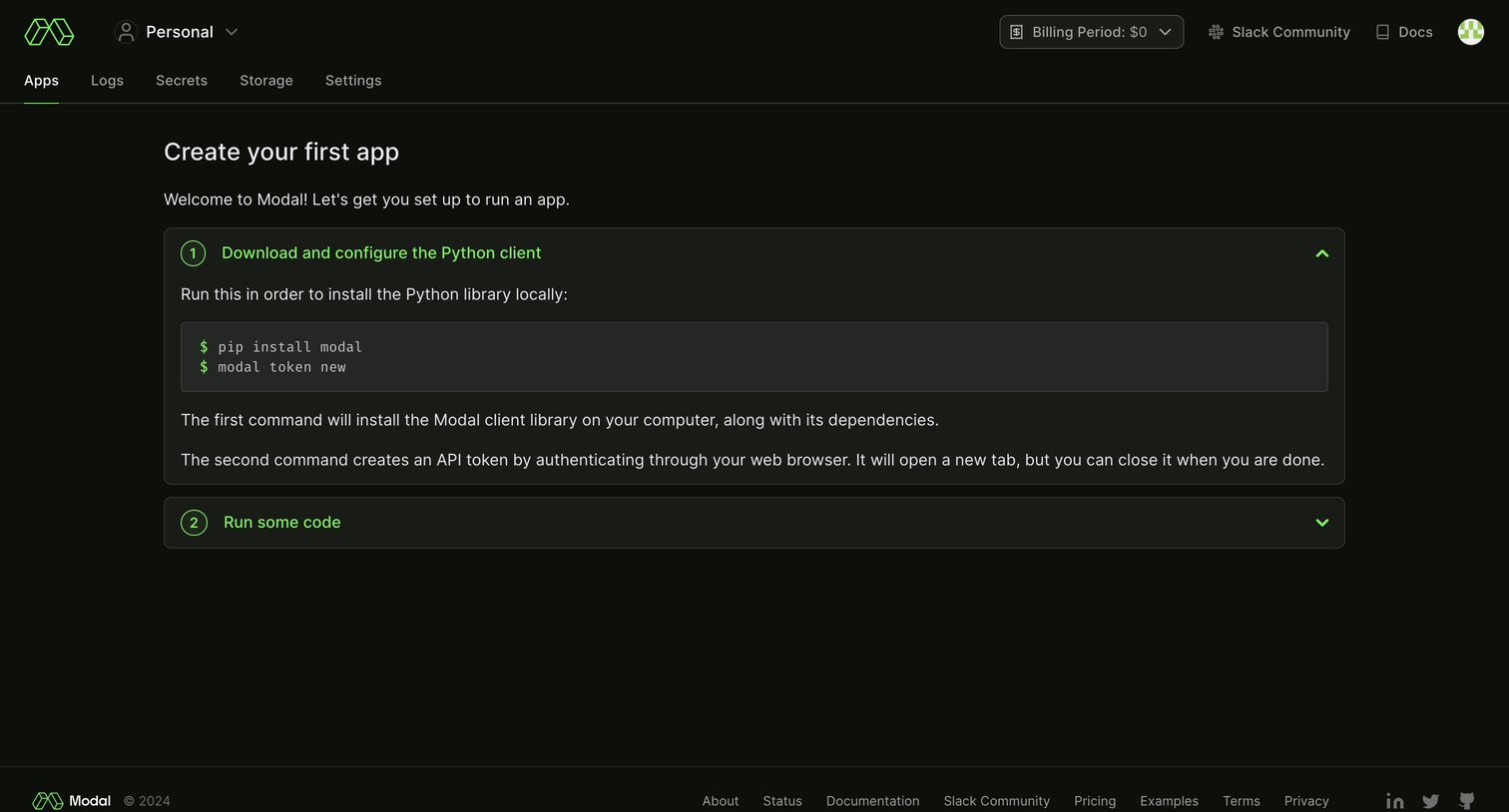Click the 'Run some code' heading
This screenshot has width=1509, height=812.
282,523
